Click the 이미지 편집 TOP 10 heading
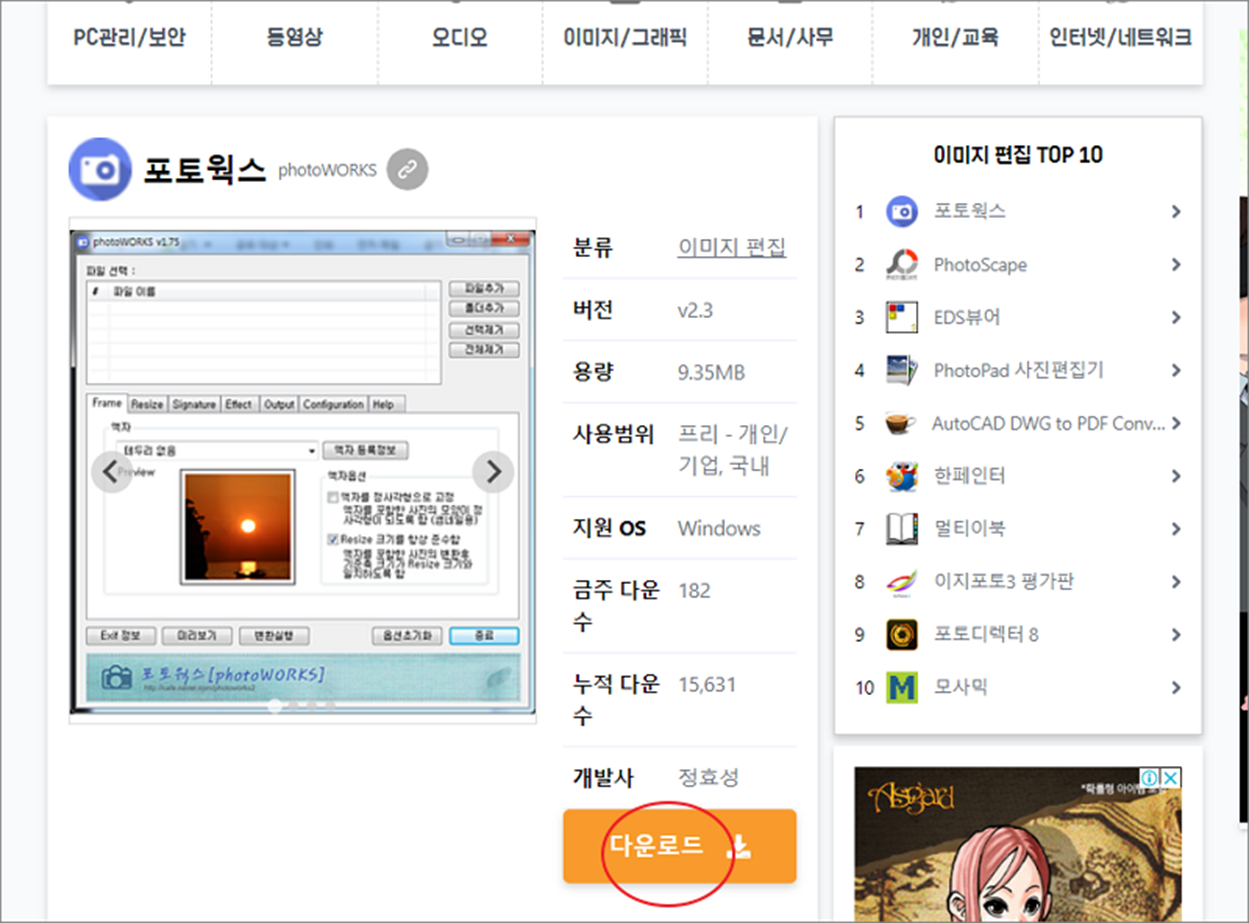Image resolution: width=1249 pixels, height=923 pixels. [1018, 154]
